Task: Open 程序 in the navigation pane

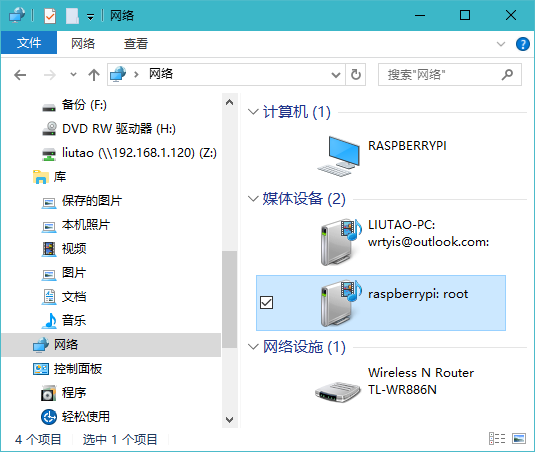Action: tap(111, 393)
